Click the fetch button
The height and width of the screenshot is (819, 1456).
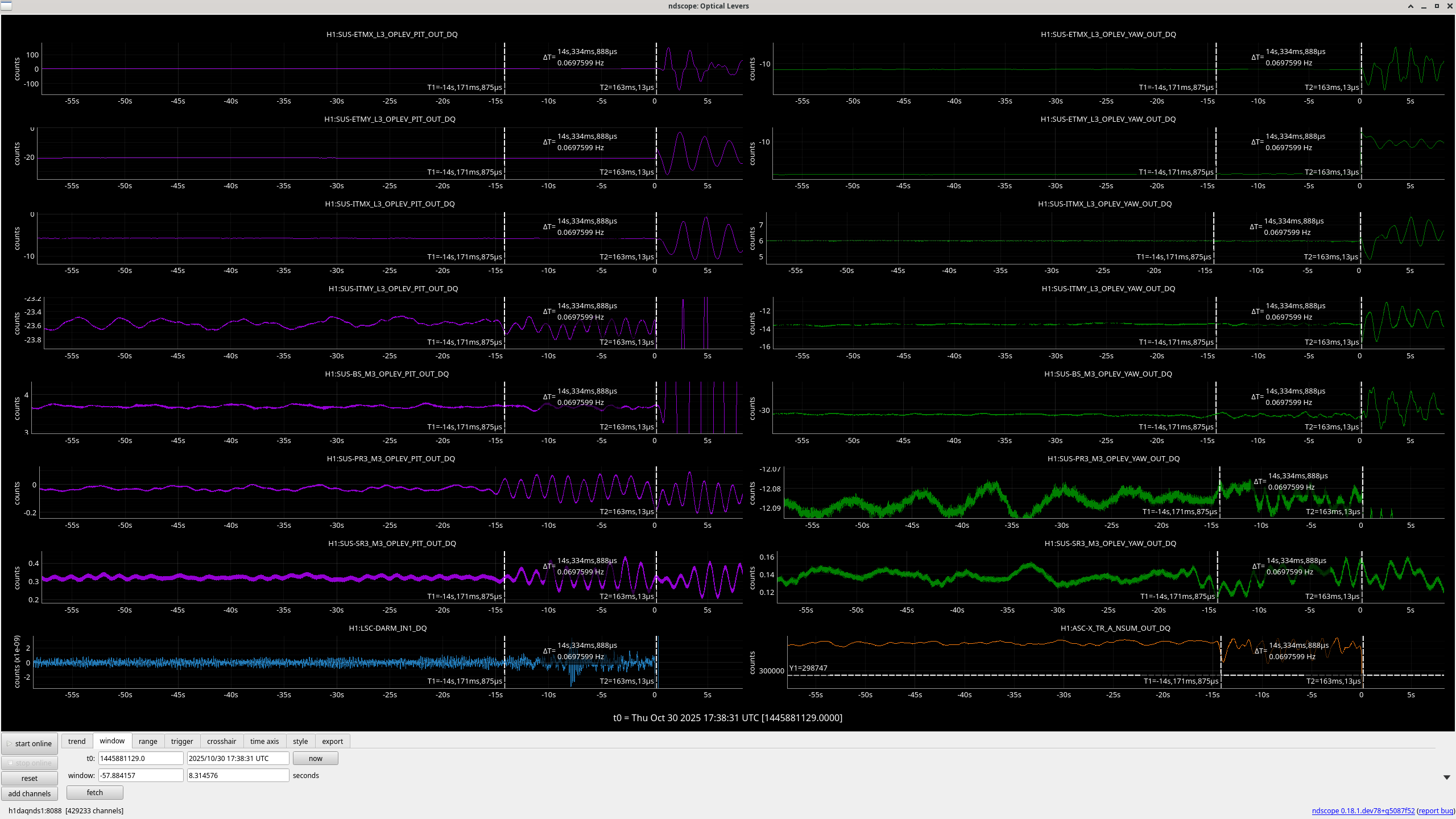95,792
